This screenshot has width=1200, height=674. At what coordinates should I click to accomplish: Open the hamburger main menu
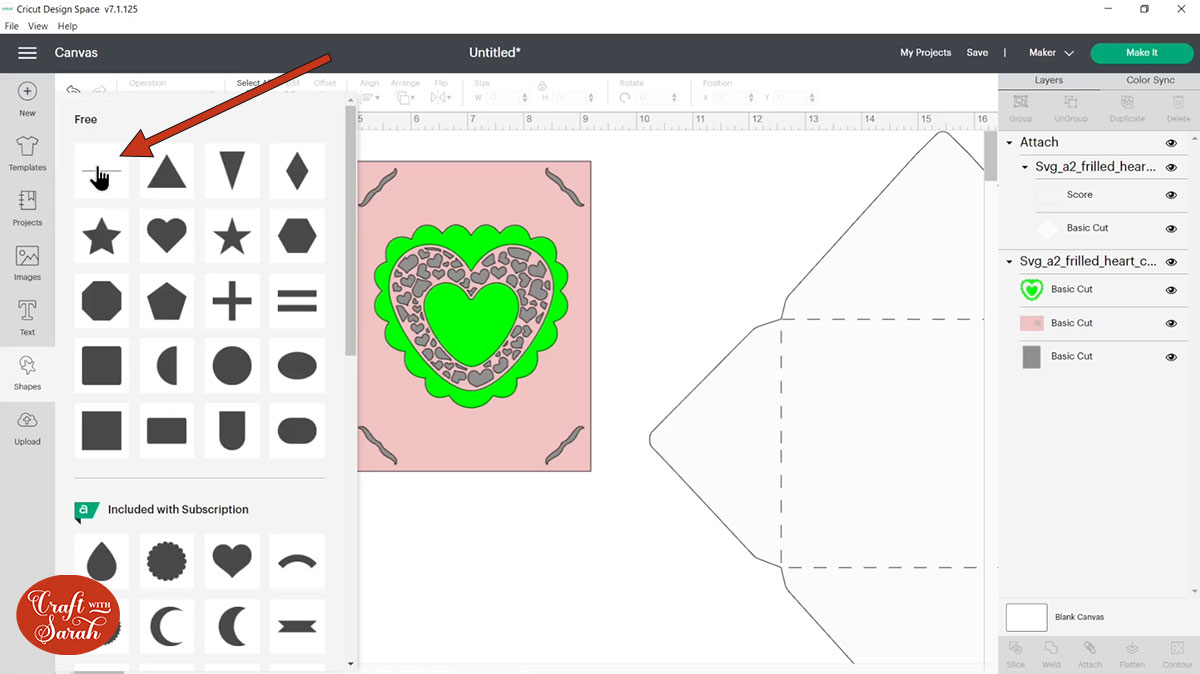tap(27, 53)
